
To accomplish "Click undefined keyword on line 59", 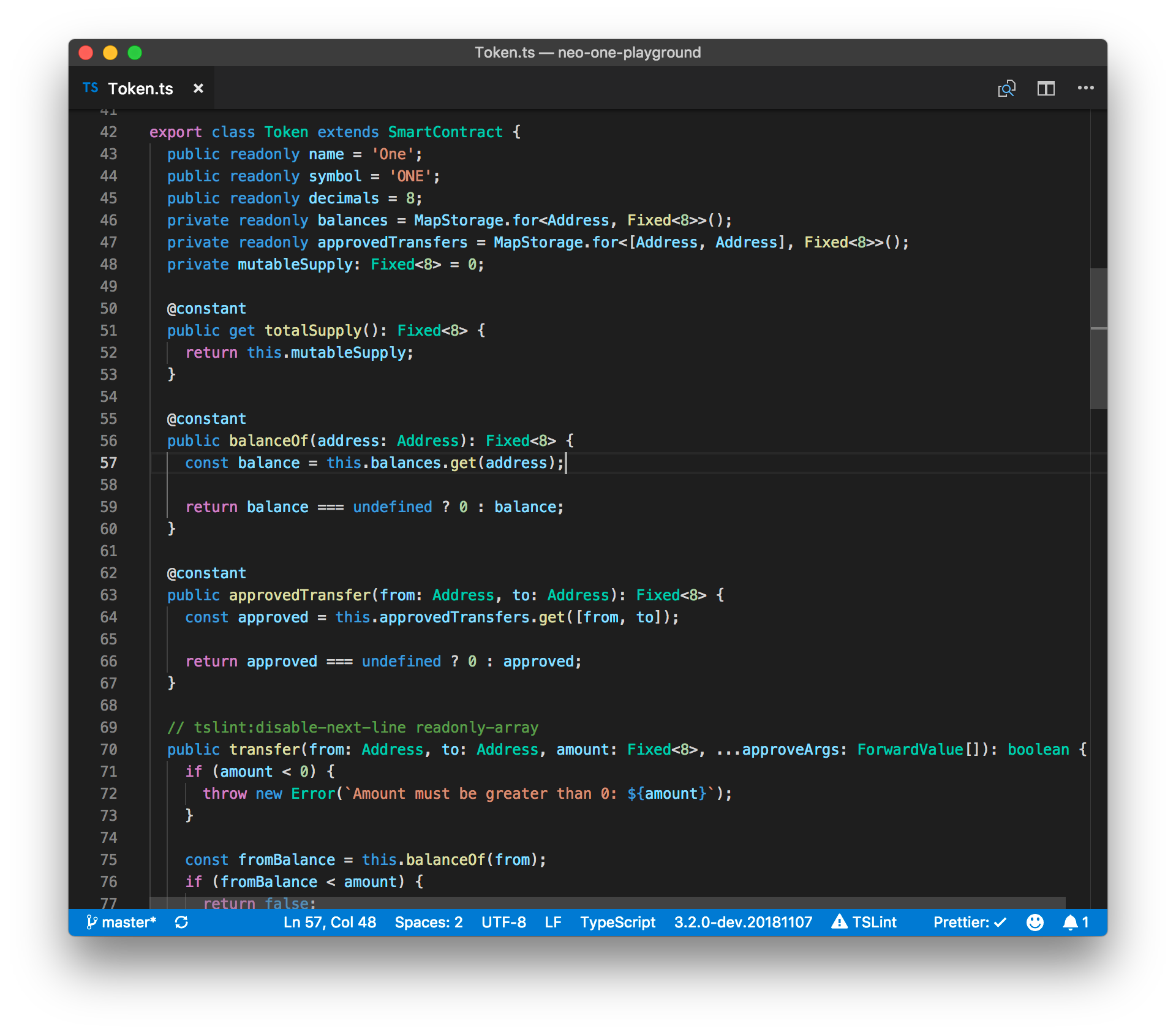I will pyautogui.click(x=393, y=507).
